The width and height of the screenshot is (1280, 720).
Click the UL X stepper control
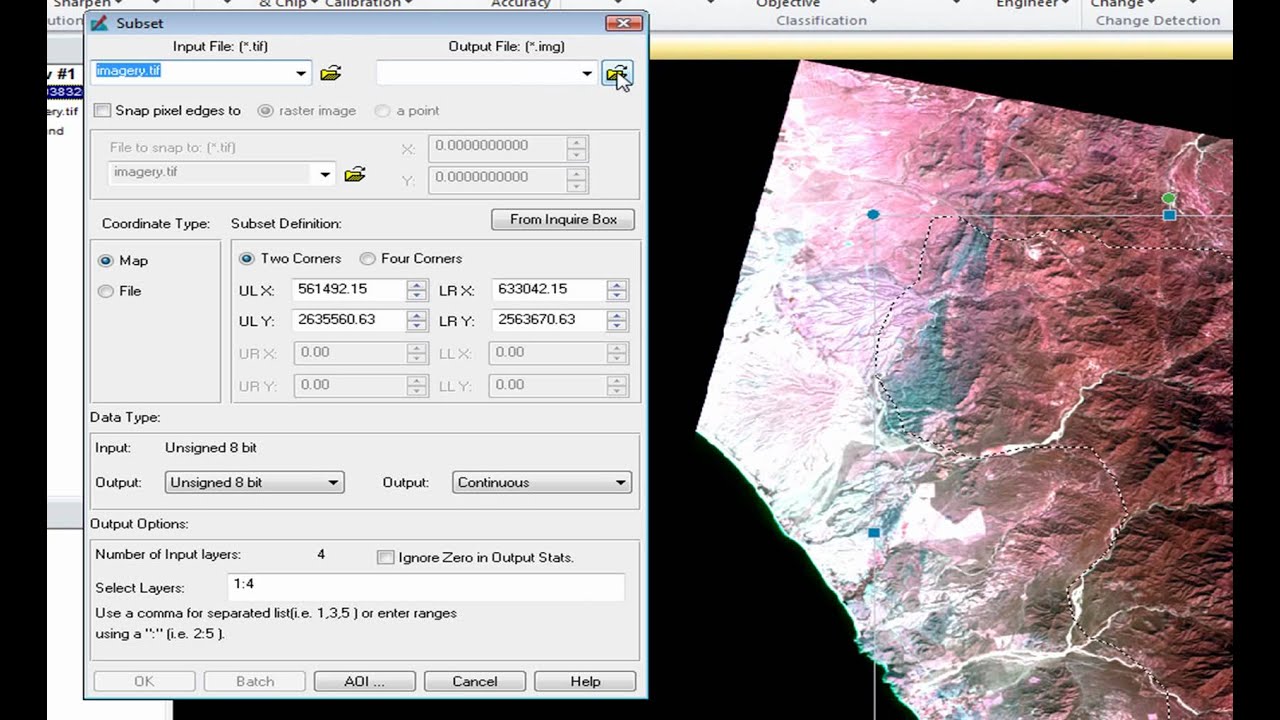tap(417, 290)
